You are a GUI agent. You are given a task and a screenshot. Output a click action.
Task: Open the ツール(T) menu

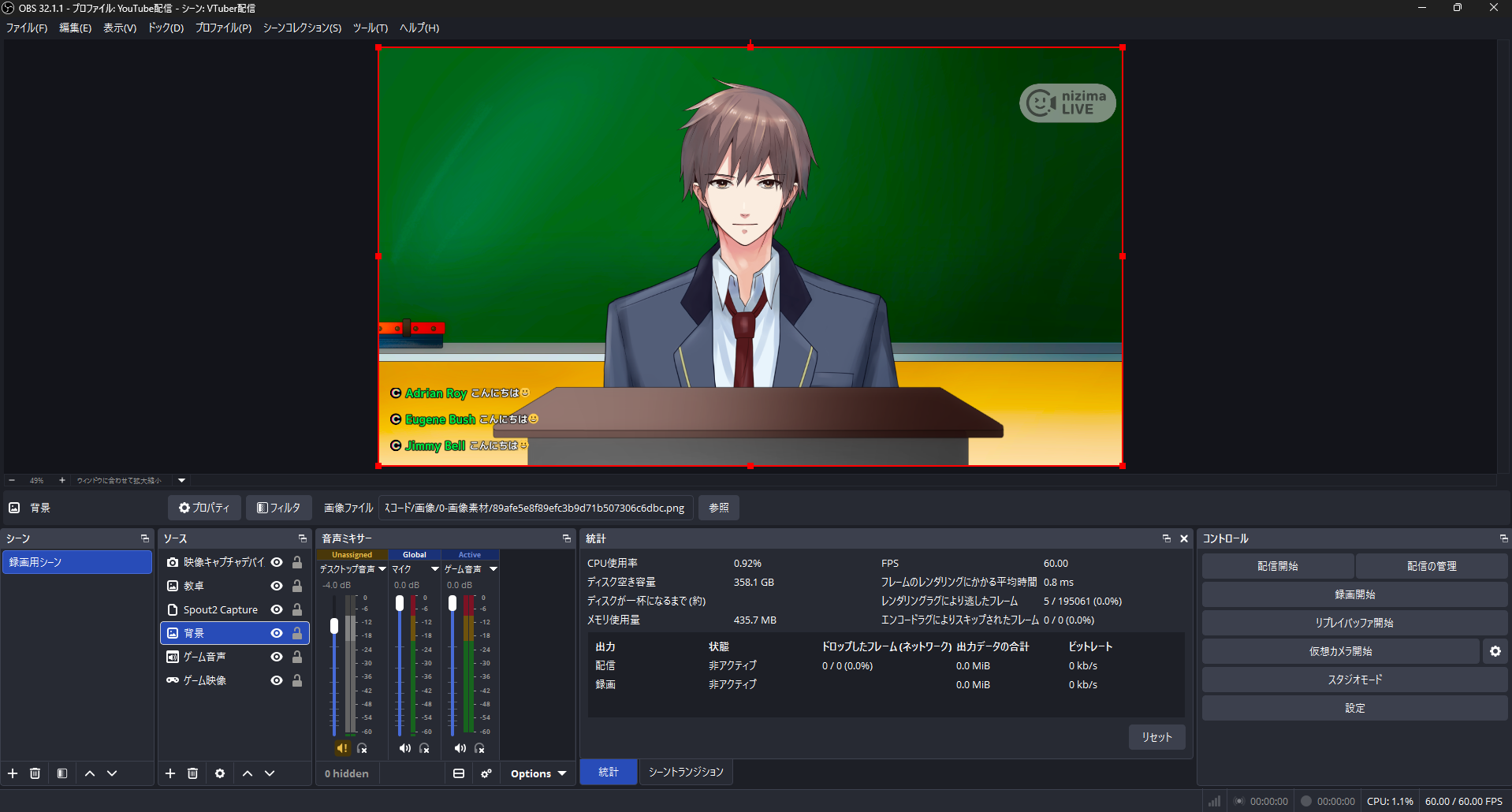click(x=371, y=28)
